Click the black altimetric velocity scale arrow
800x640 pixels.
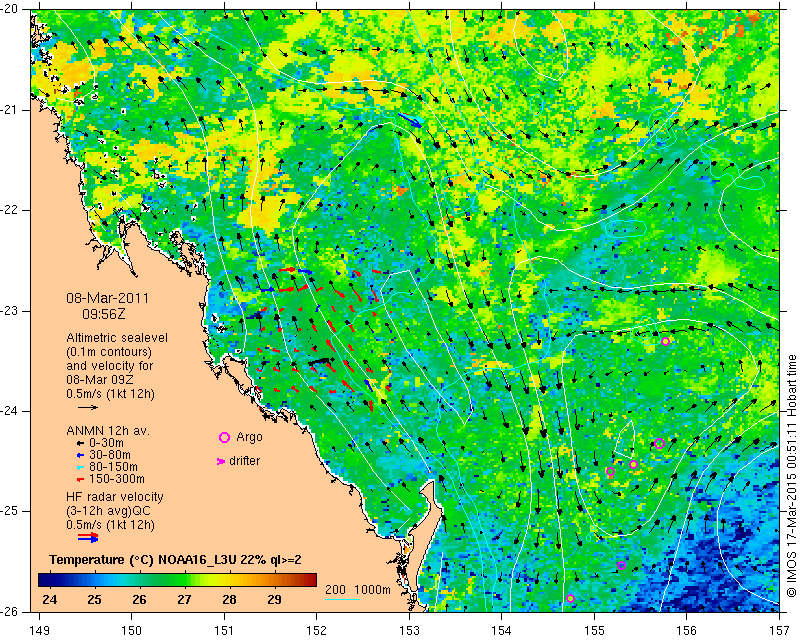point(88,407)
